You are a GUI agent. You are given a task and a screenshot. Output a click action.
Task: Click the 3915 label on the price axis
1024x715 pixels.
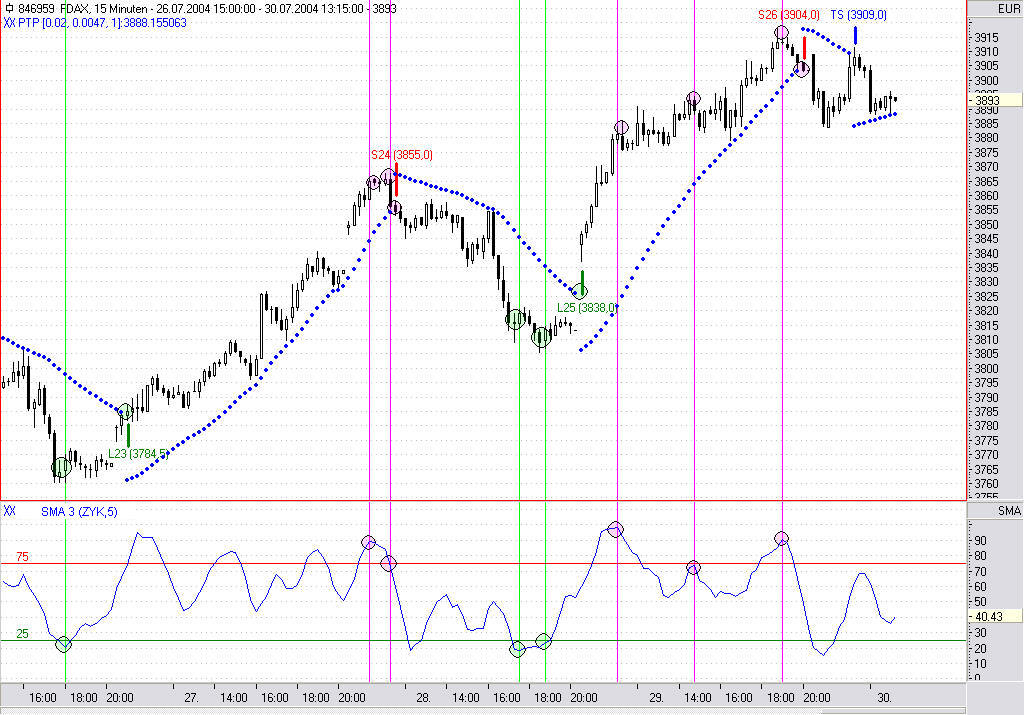pyautogui.click(x=986, y=37)
